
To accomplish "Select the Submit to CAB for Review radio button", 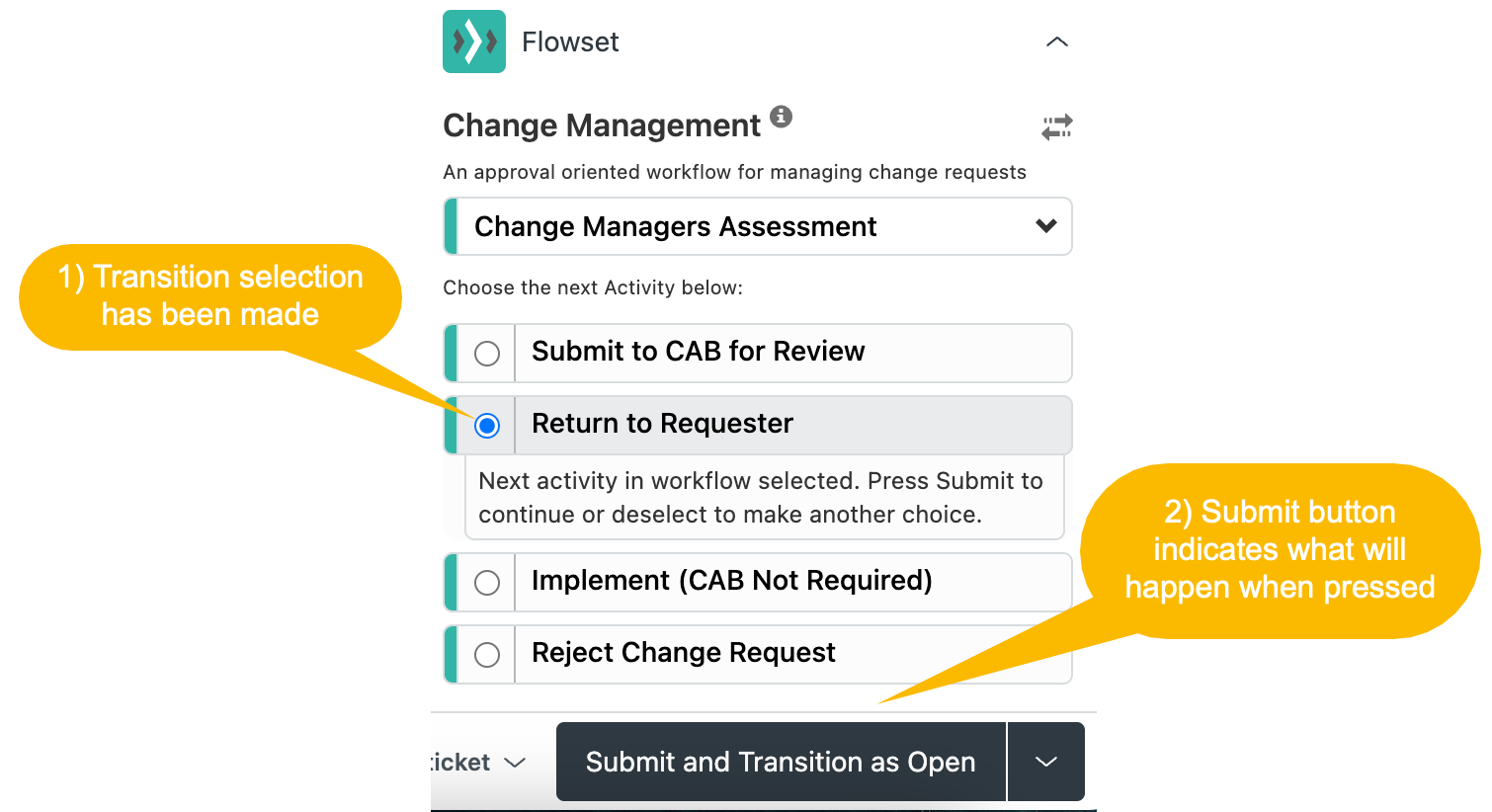I will [x=487, y=353].
